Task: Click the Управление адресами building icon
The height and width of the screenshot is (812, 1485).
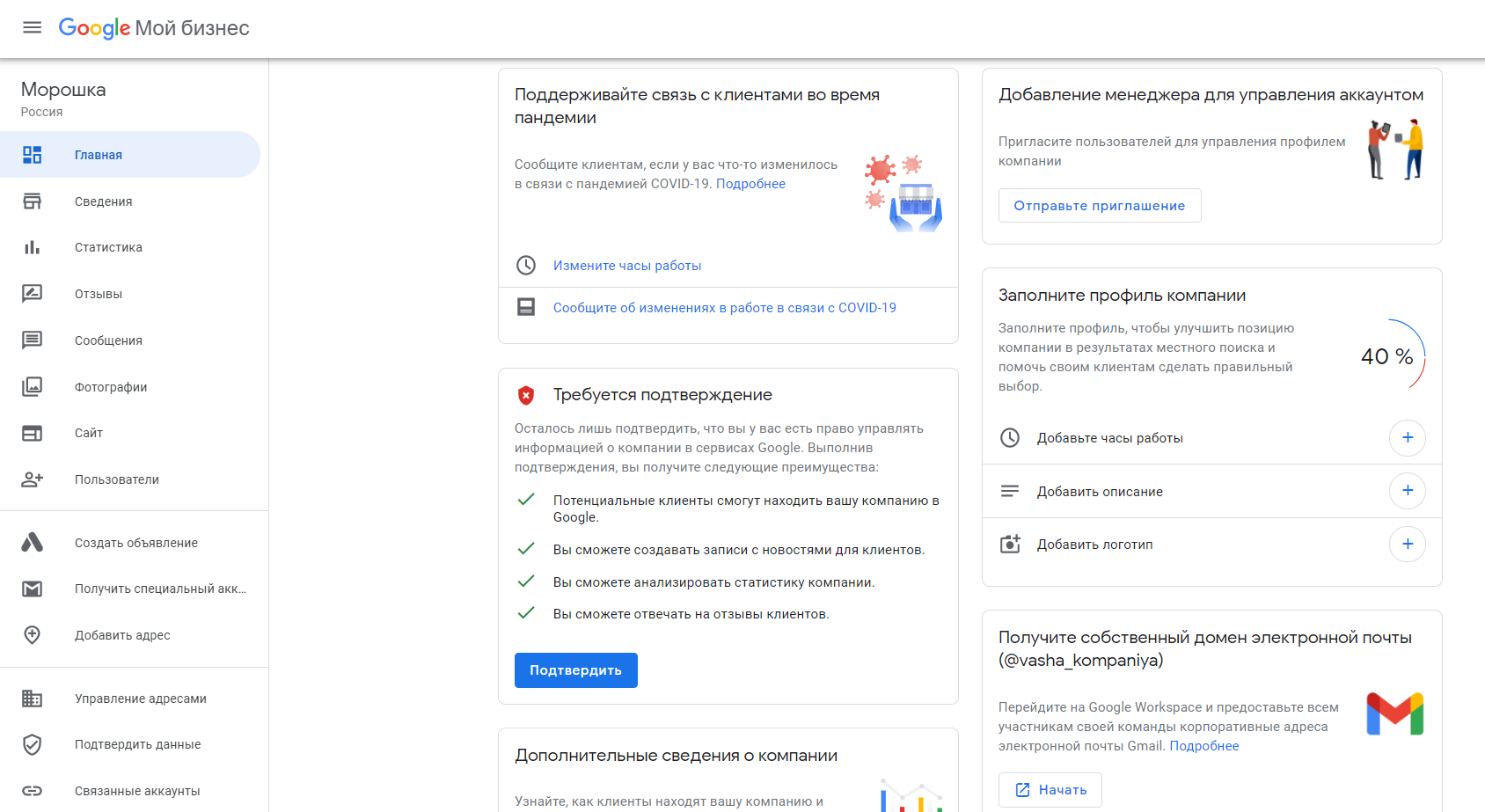Action: point(33,699)
